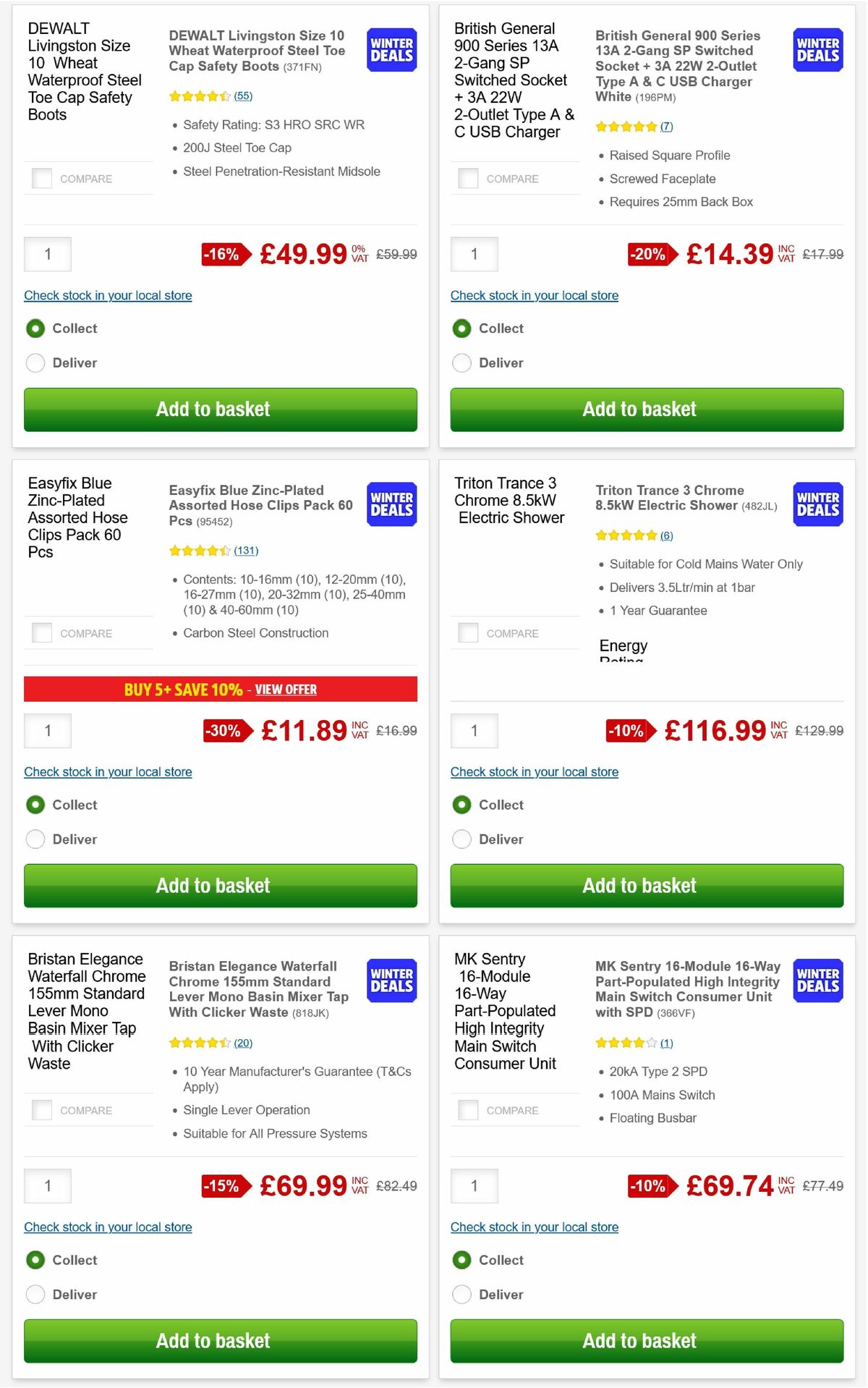Choose Deliver for Bristan mixer tap
868x1388 pixels.
35,1294
